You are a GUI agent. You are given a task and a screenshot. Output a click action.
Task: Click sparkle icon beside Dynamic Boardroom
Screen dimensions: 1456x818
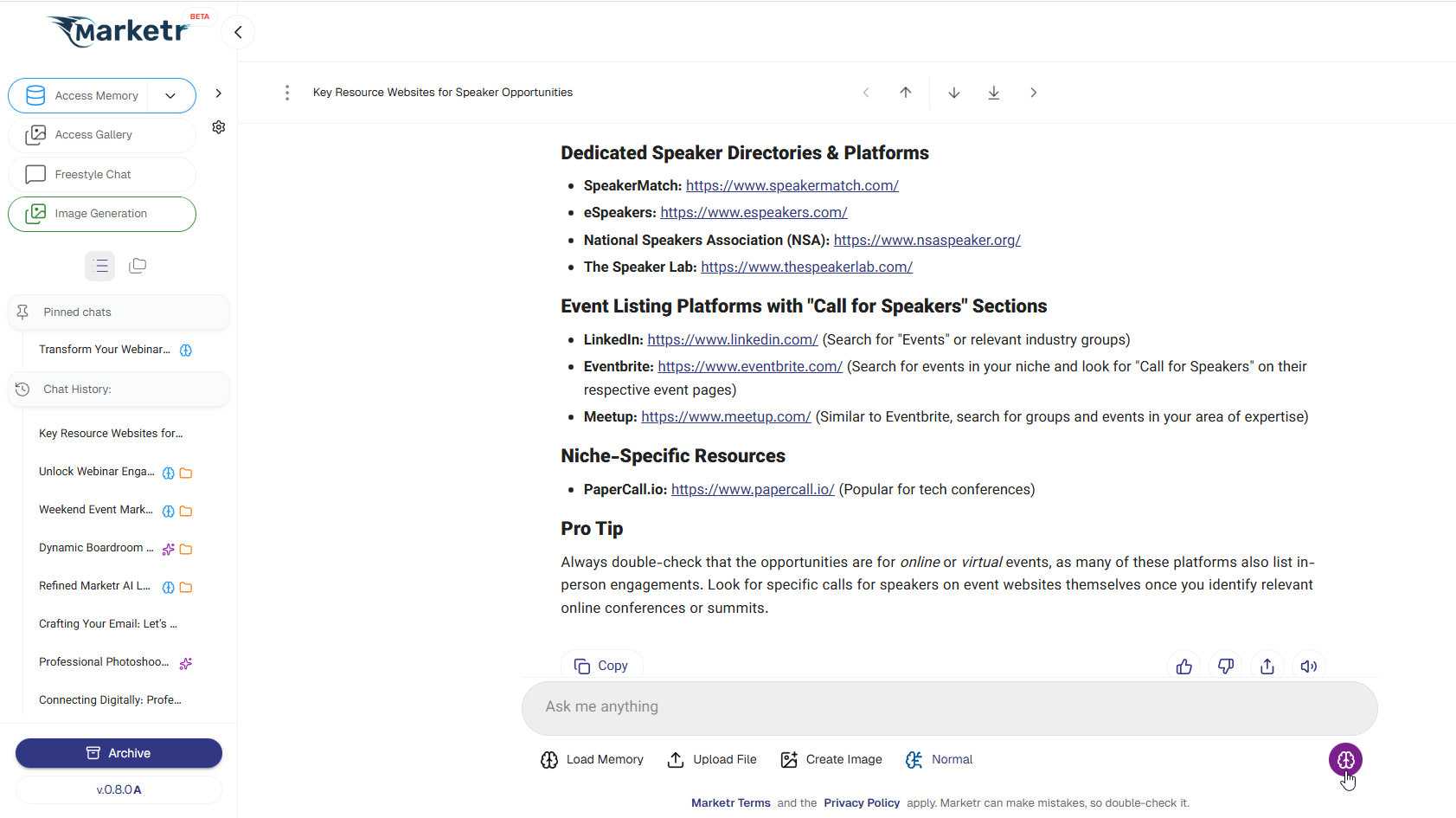pyautogui.click(x=169, y=550)
